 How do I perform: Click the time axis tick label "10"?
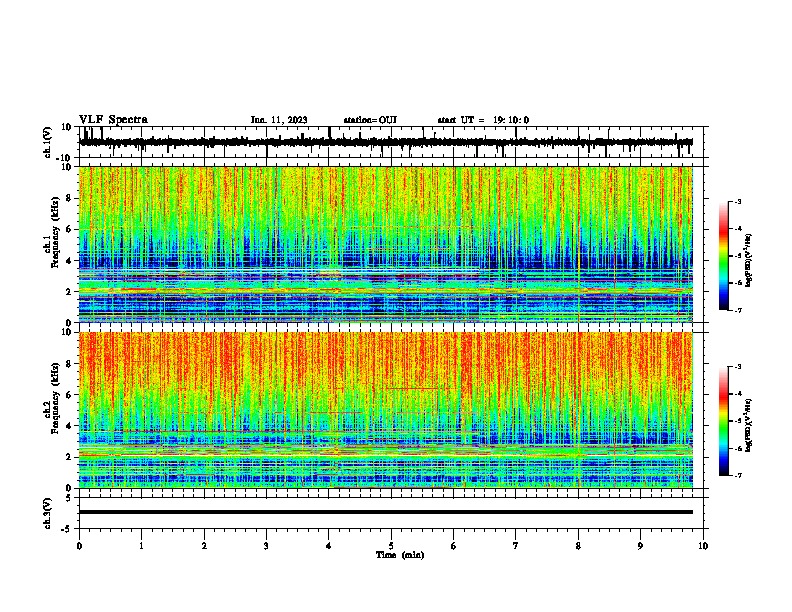(x=703, y=546)
